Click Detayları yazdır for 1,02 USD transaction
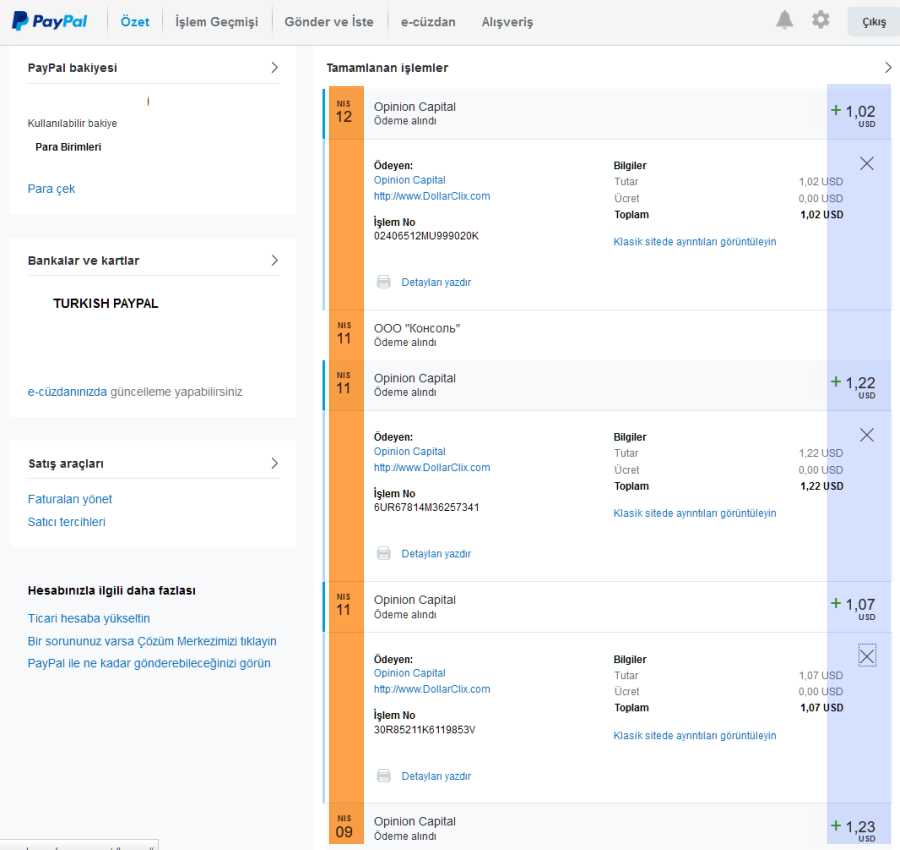The height and width of the screenshot is (850, 900). (436, 282)
